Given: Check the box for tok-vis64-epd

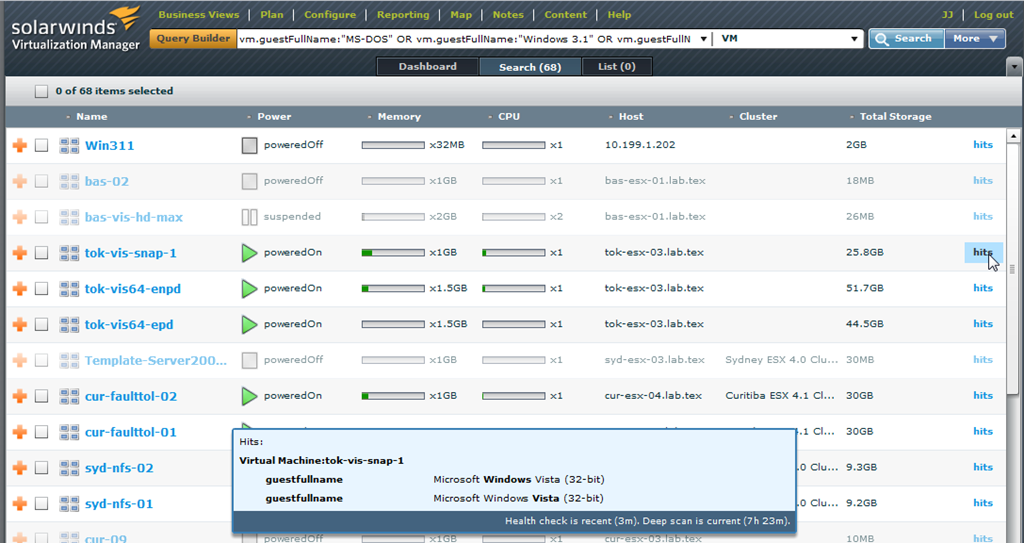Looking at the screenshot, I should pyautogui.click(x=41, y=324).
